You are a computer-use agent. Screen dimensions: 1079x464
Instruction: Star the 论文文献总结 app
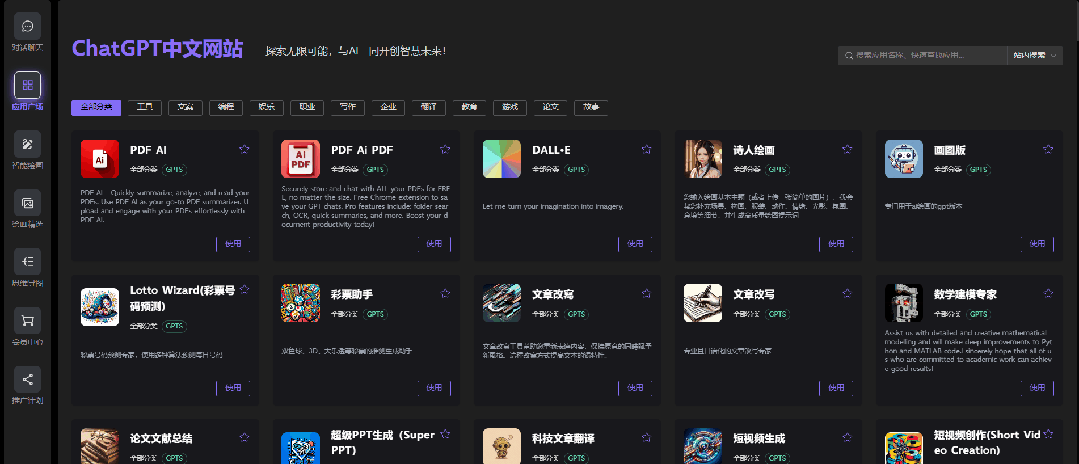[x=244, y=437]
